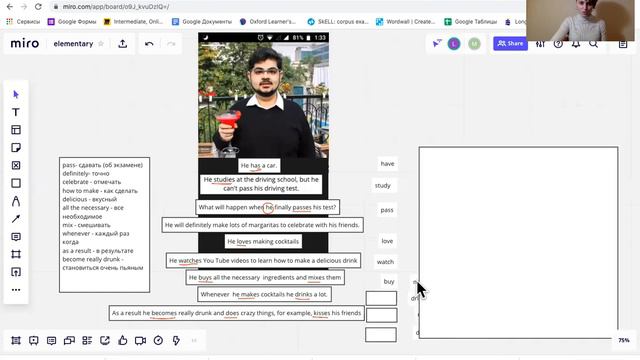Open the Frames panel in bottom toolbar
The image size is (640, 360).
pyautogui.click(x=16, y=340)
